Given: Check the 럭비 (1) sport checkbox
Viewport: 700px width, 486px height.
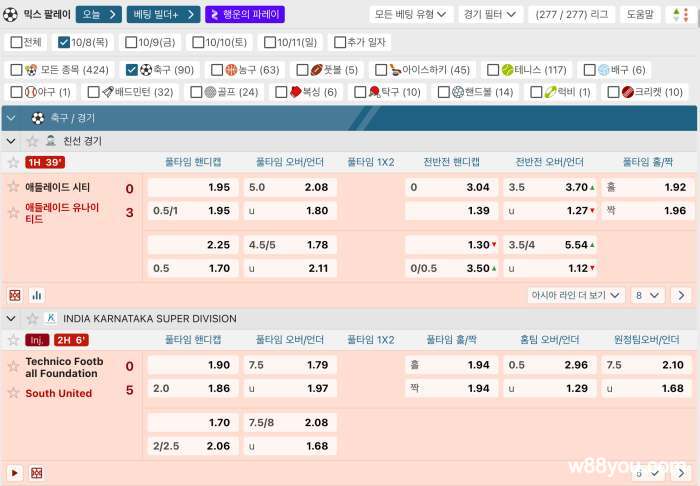Looking at the screenshot, I should [x=536, y=92].
